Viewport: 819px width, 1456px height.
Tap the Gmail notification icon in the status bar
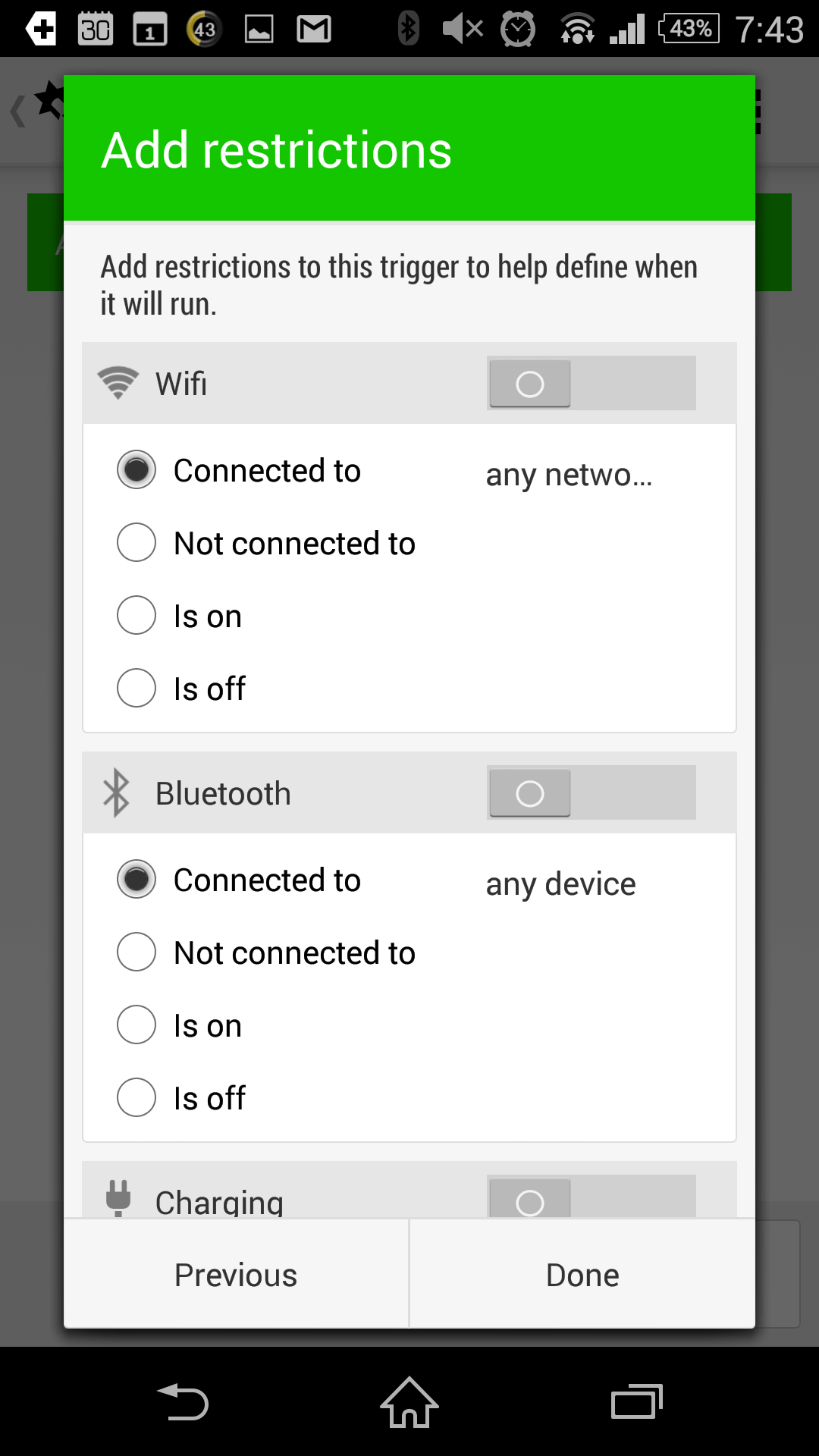314,29
